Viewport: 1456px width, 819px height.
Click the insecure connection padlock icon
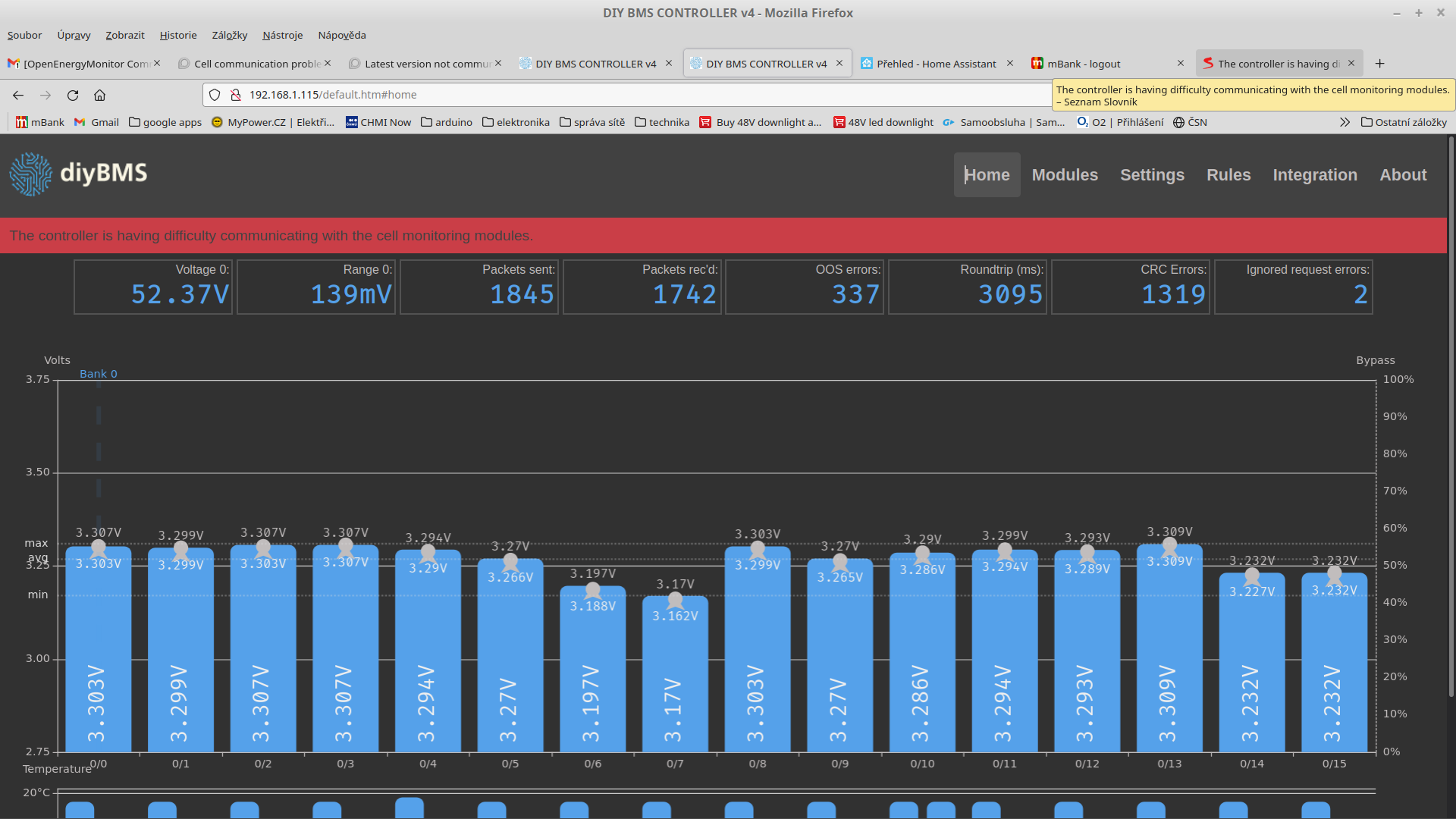tap(236, 95)
